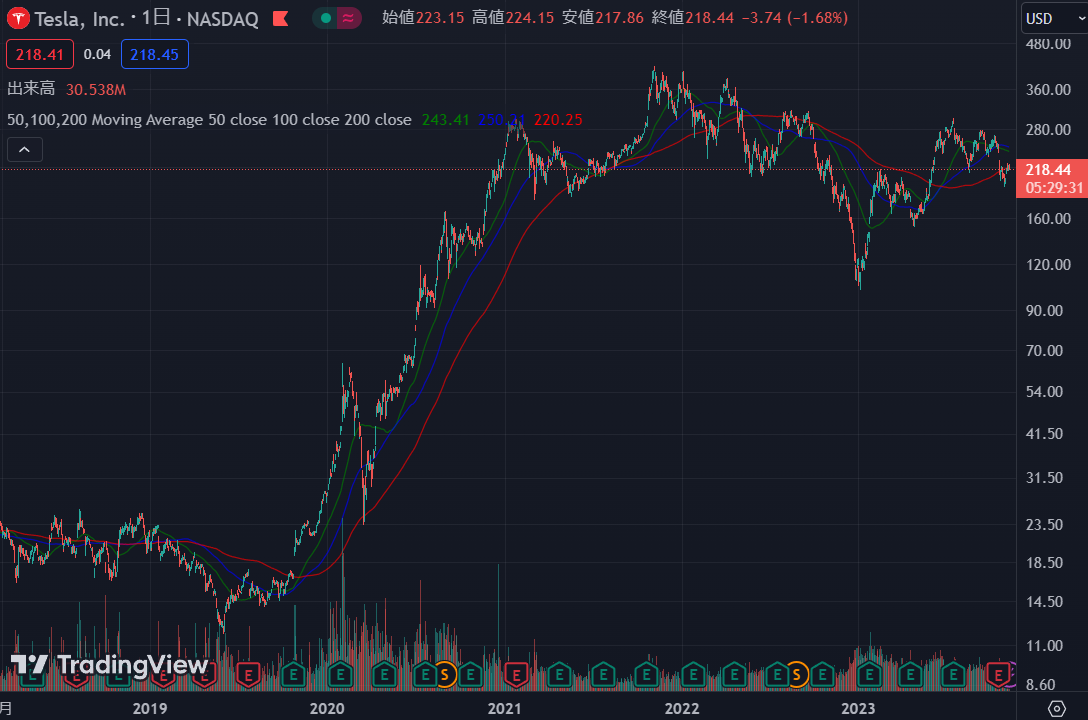Click the red sell price 218.41 button
This screenshot has height=720, width=1088.
pyautogui.click(x=40, y=55)
